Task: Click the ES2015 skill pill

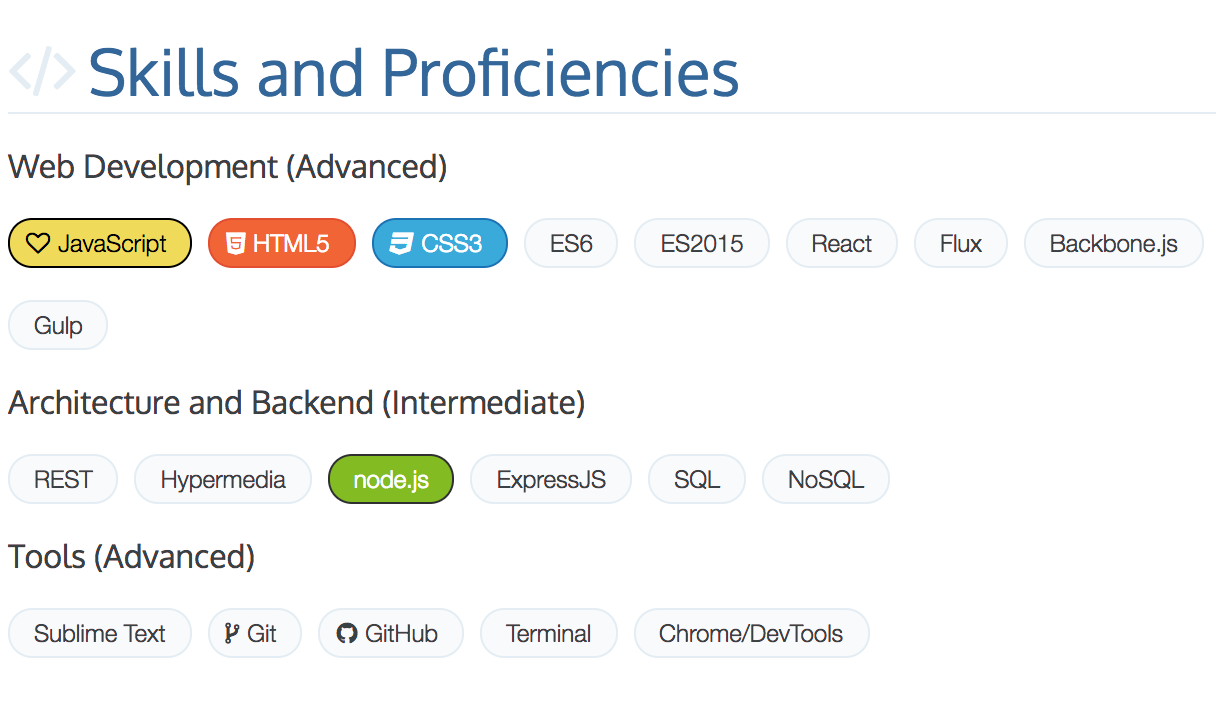Action: 702,244
